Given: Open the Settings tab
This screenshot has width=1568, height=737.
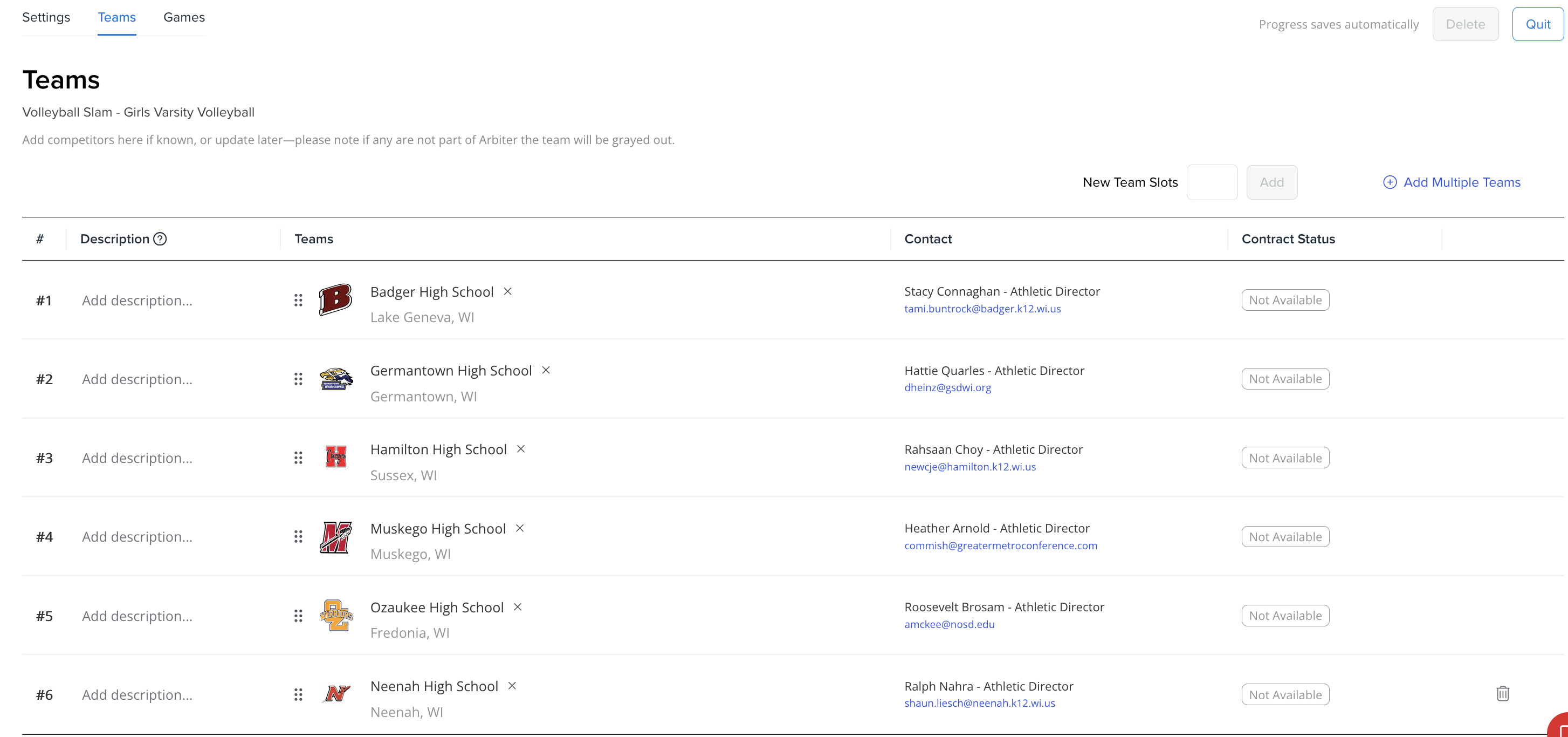Looking at the screenshot, I should tap(46, 17).
